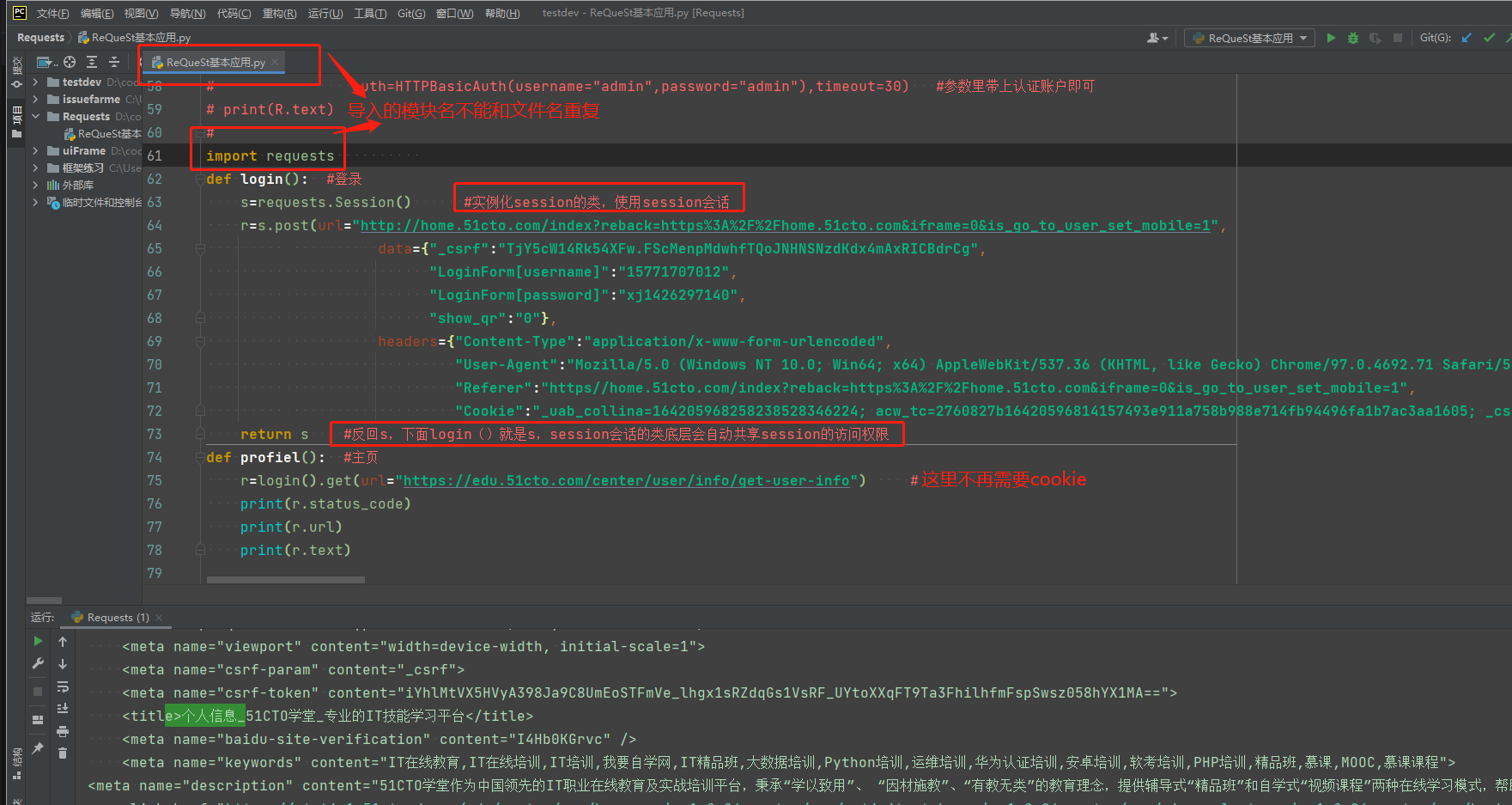Open the 窗口(W) menu
1512x805 pixels.
click(454, 13)
